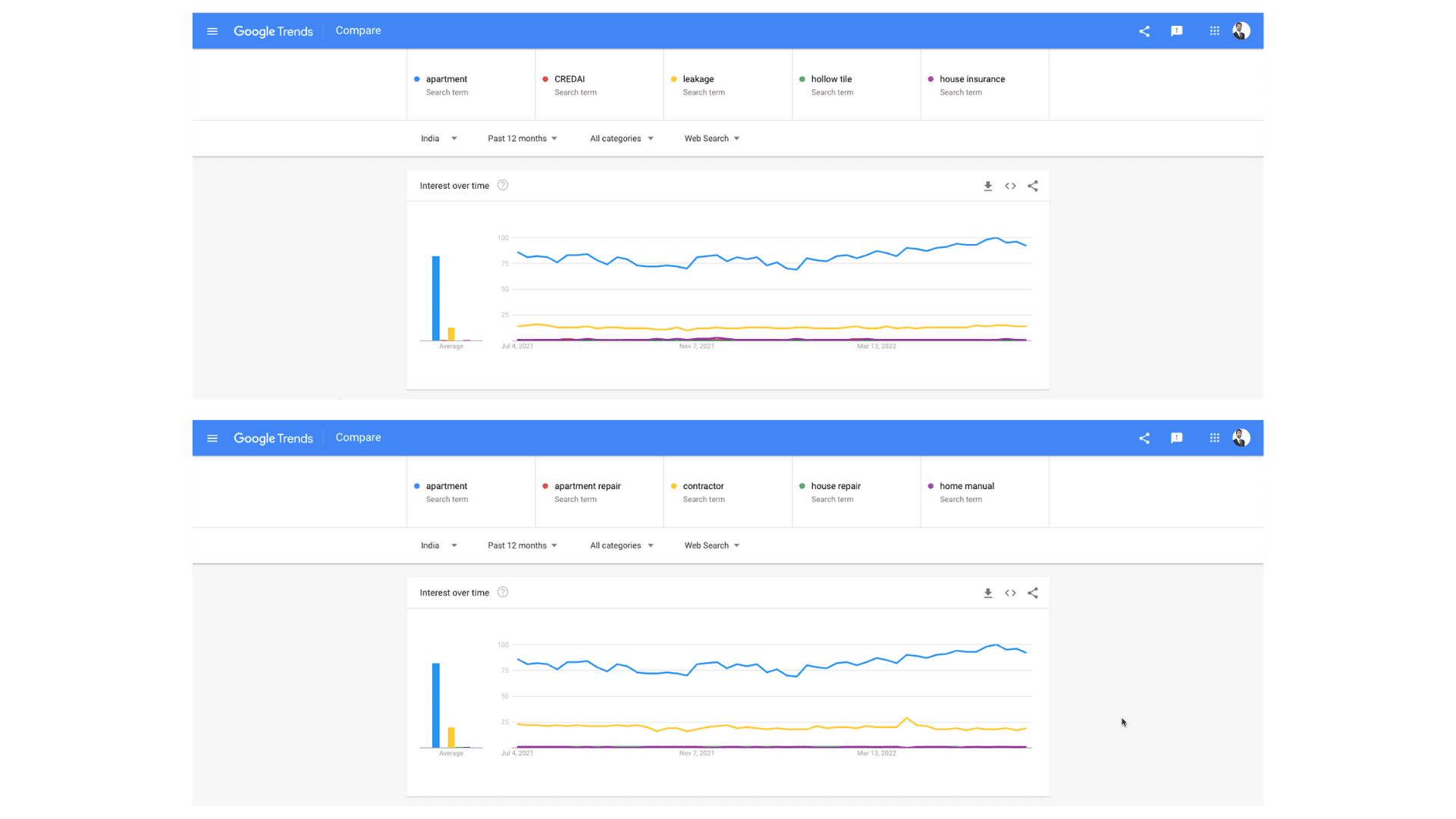Open Past 12 months dropdown in top panel
The height and width of the screenshot is (819, 1456).
click(522, 139)
